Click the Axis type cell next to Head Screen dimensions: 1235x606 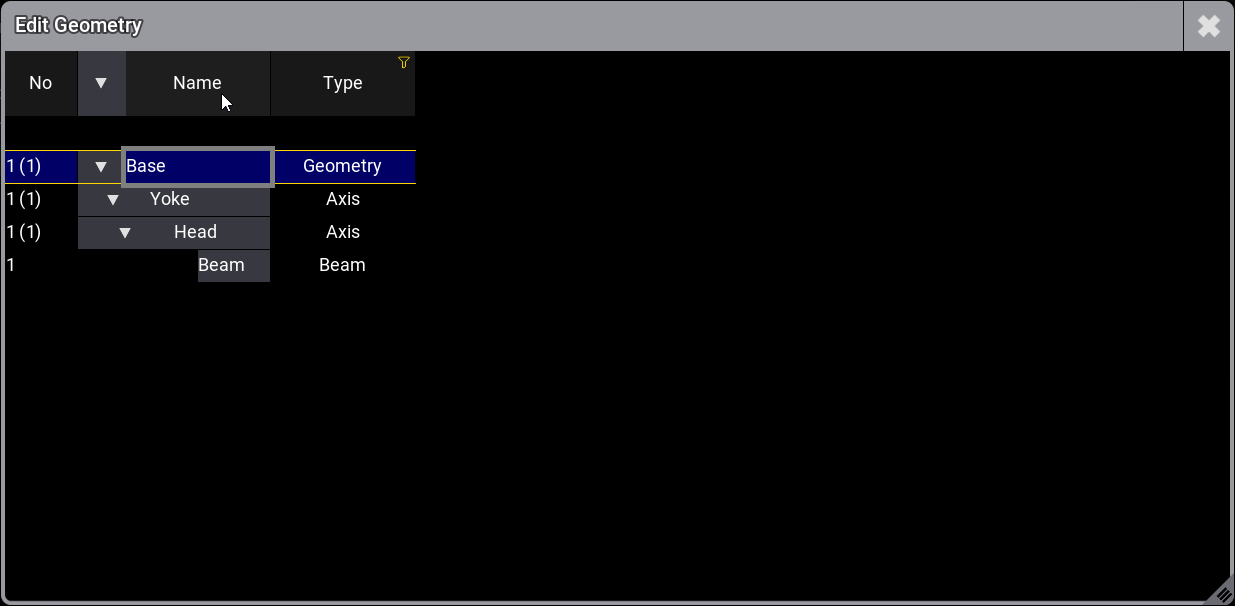343,232
